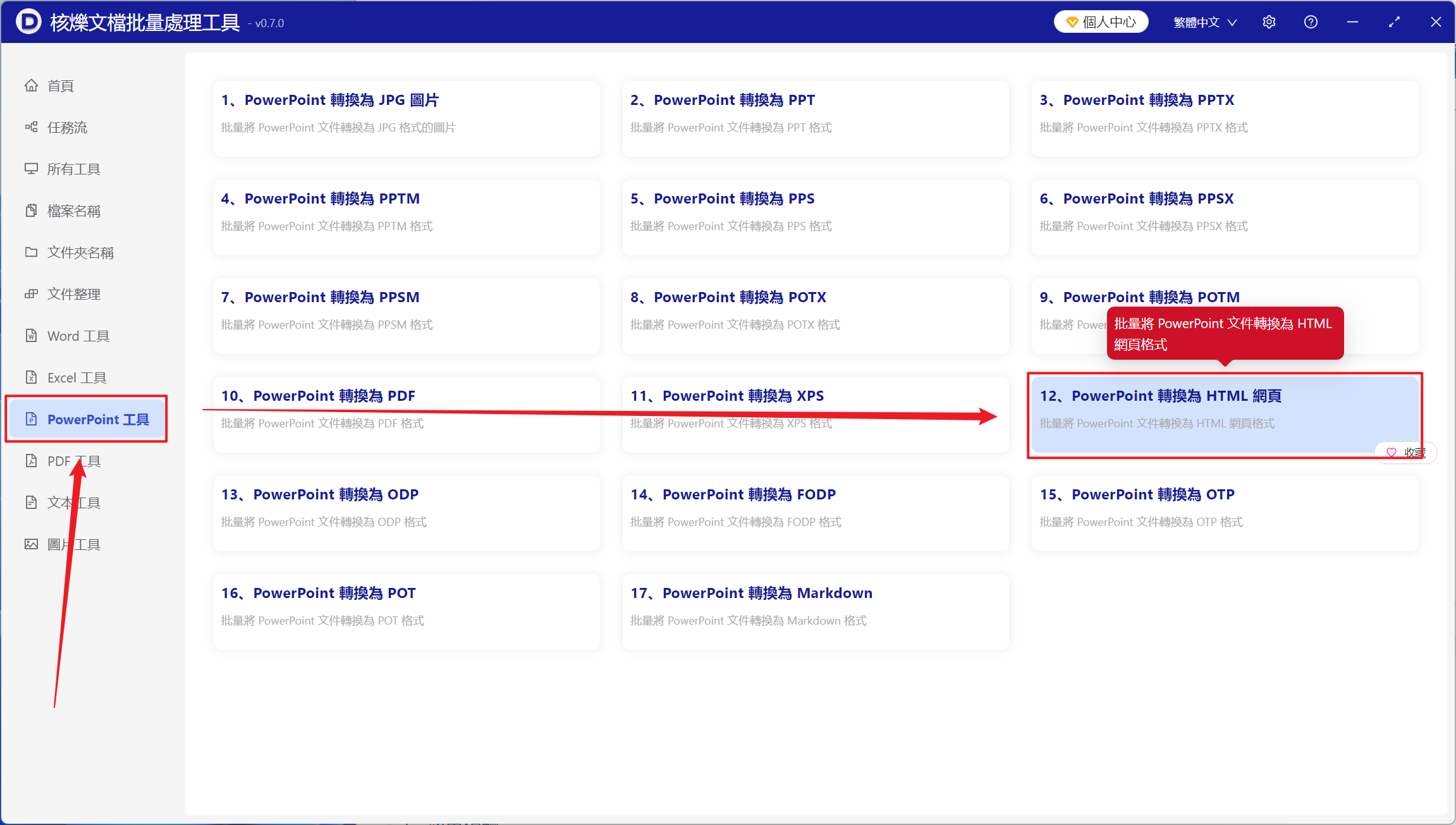Click the home icon beside 首頁

[x=31, y=85]
